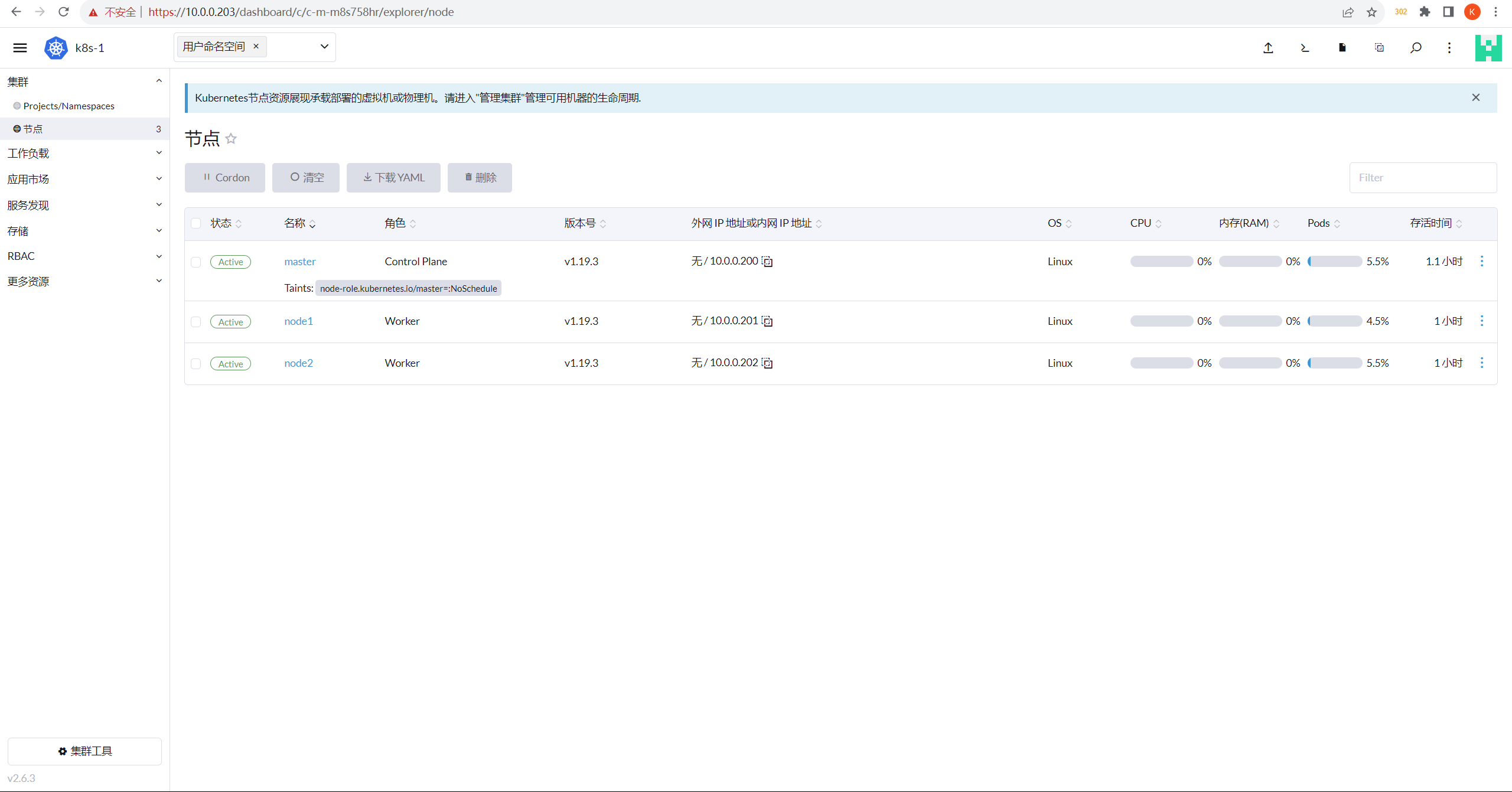This screenshot has width=1512, height=792.
Task: Favorite the 节点 page with star icon
Action: pos(231,139)
